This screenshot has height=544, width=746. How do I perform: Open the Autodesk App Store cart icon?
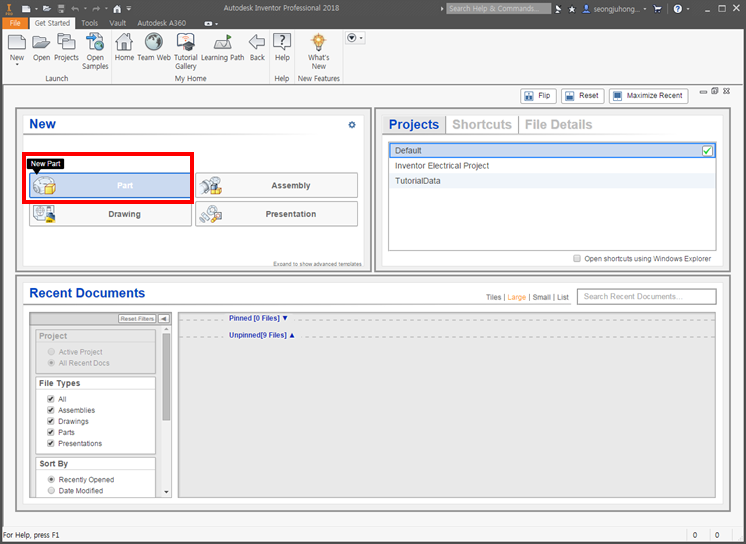point(657,9)
